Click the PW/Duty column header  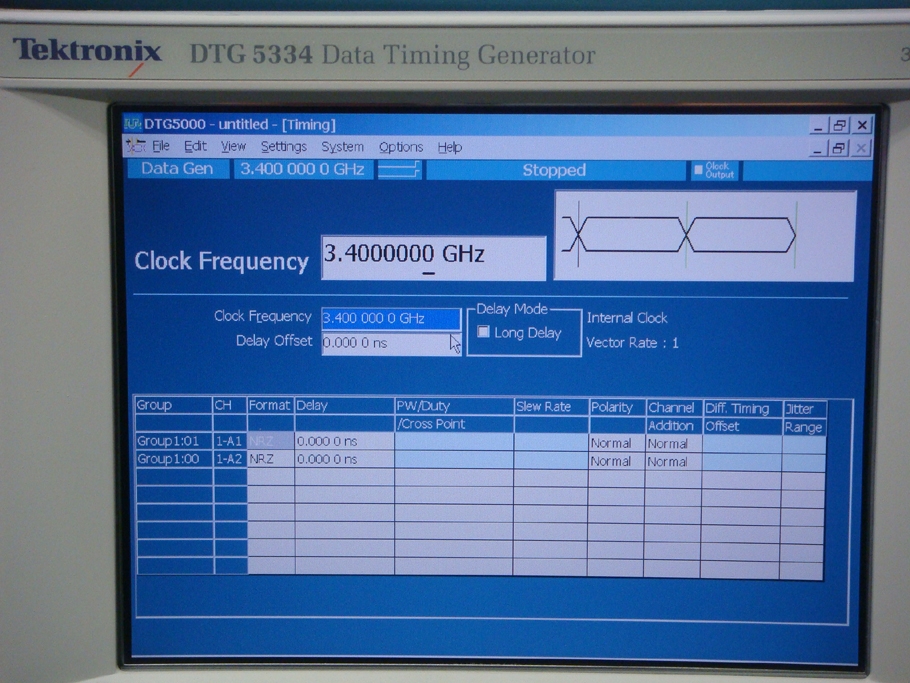click(454, 406)
